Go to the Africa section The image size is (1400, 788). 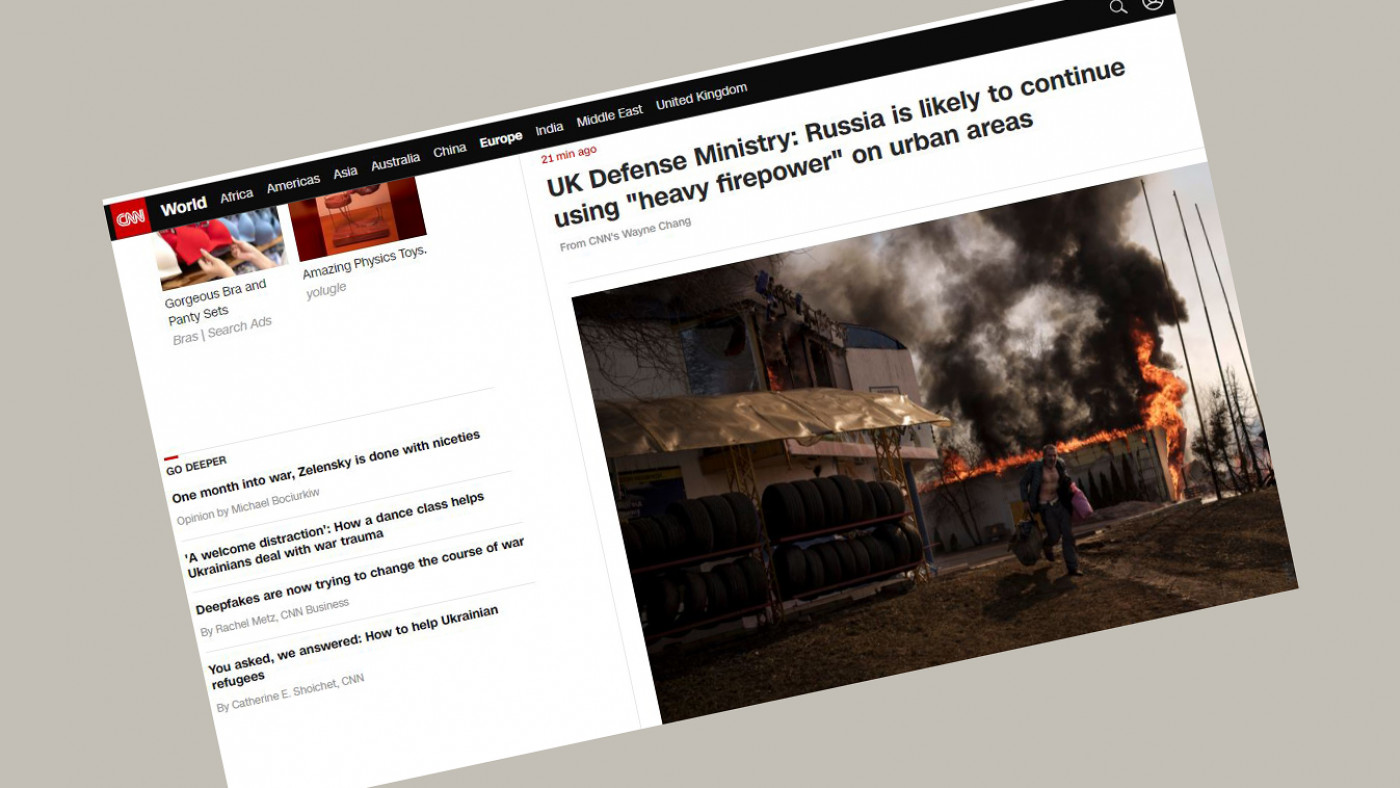click(237, 195)
